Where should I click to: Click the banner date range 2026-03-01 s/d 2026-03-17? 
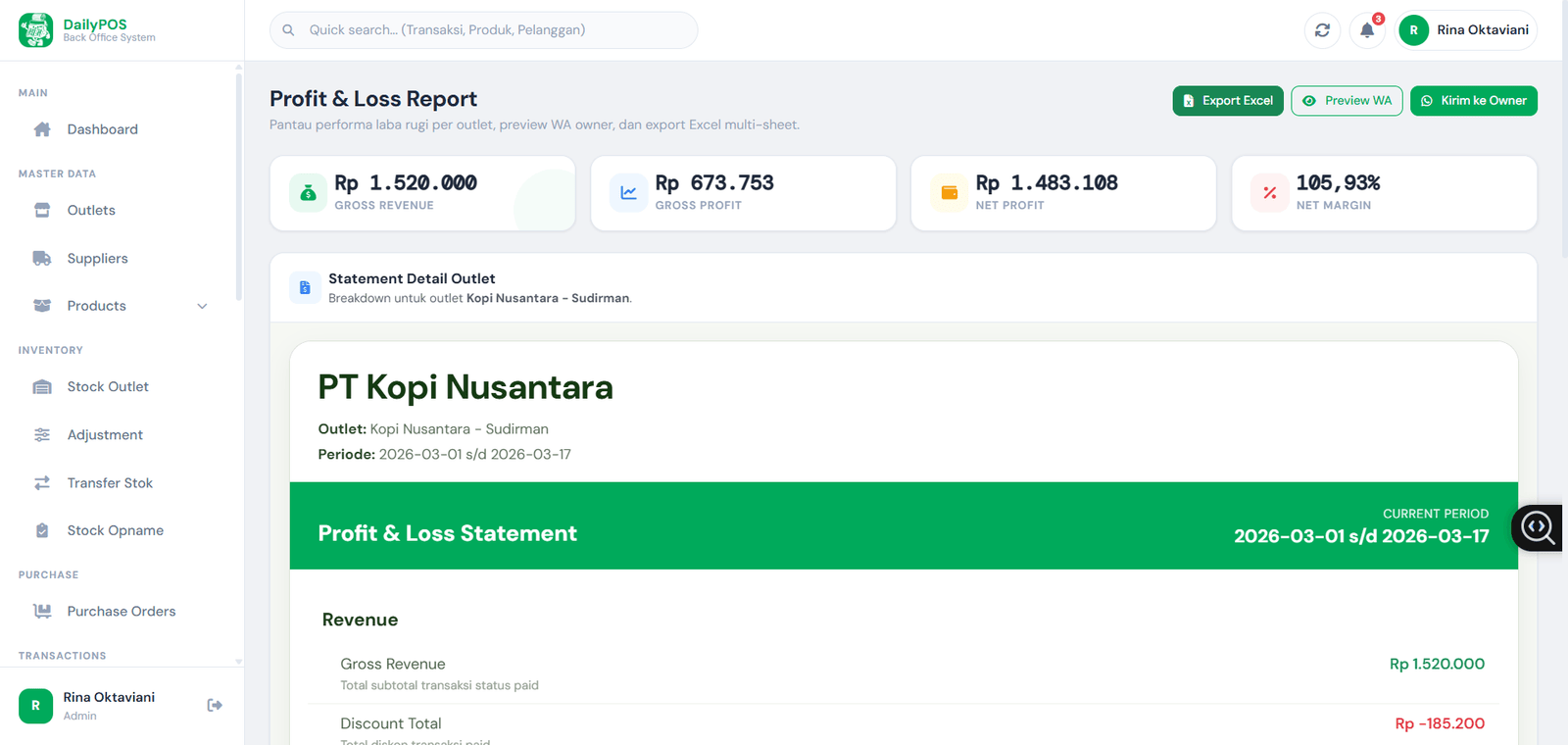pos(1361,536)
